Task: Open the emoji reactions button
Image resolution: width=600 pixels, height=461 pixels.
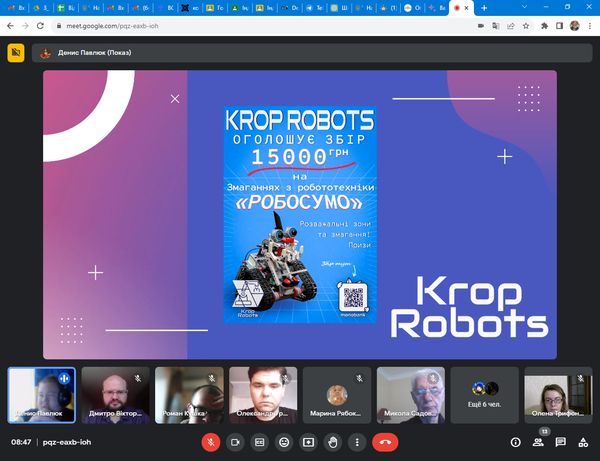Action: [284, 441]
